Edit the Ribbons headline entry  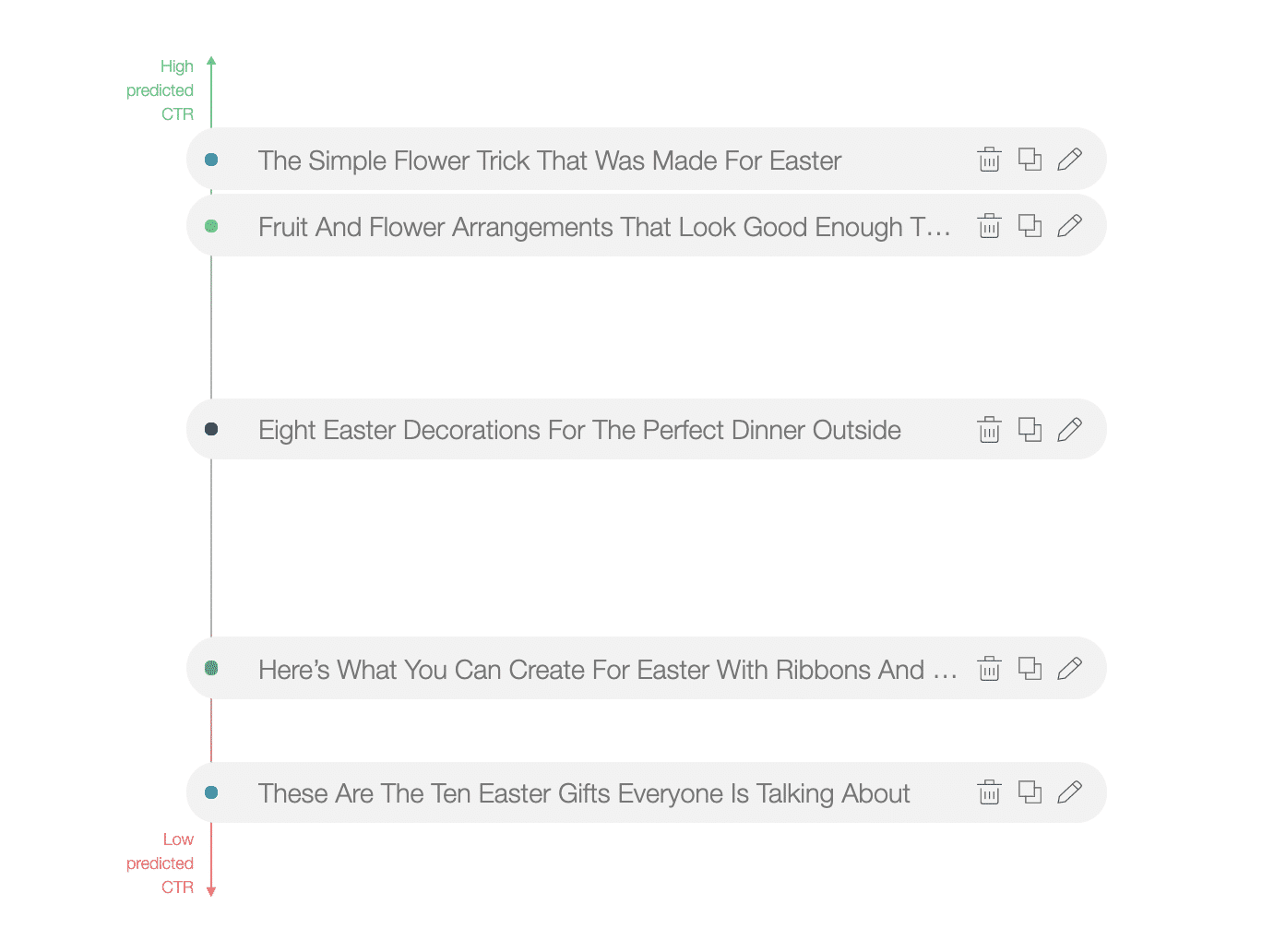coord(1069,669)
